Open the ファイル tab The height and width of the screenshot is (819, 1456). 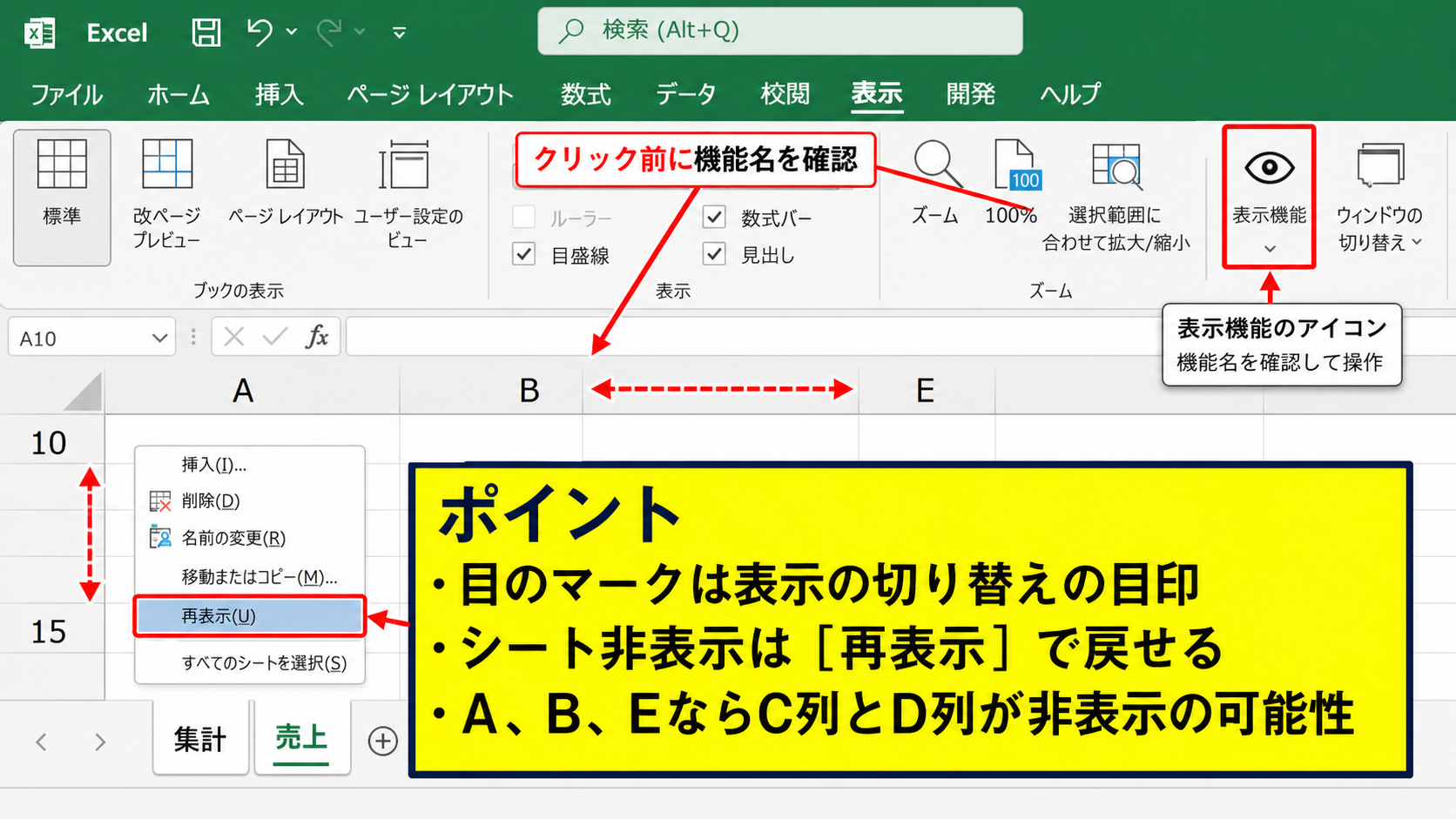(67, 94)
